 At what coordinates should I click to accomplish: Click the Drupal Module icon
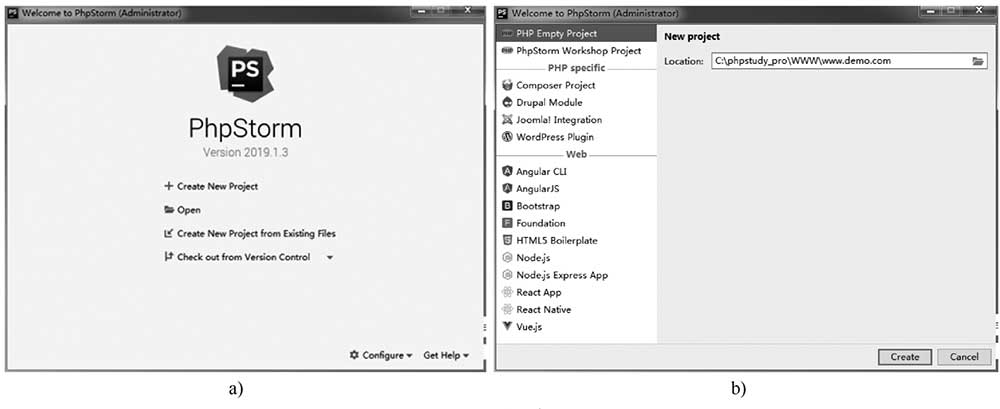pos(508,102)
